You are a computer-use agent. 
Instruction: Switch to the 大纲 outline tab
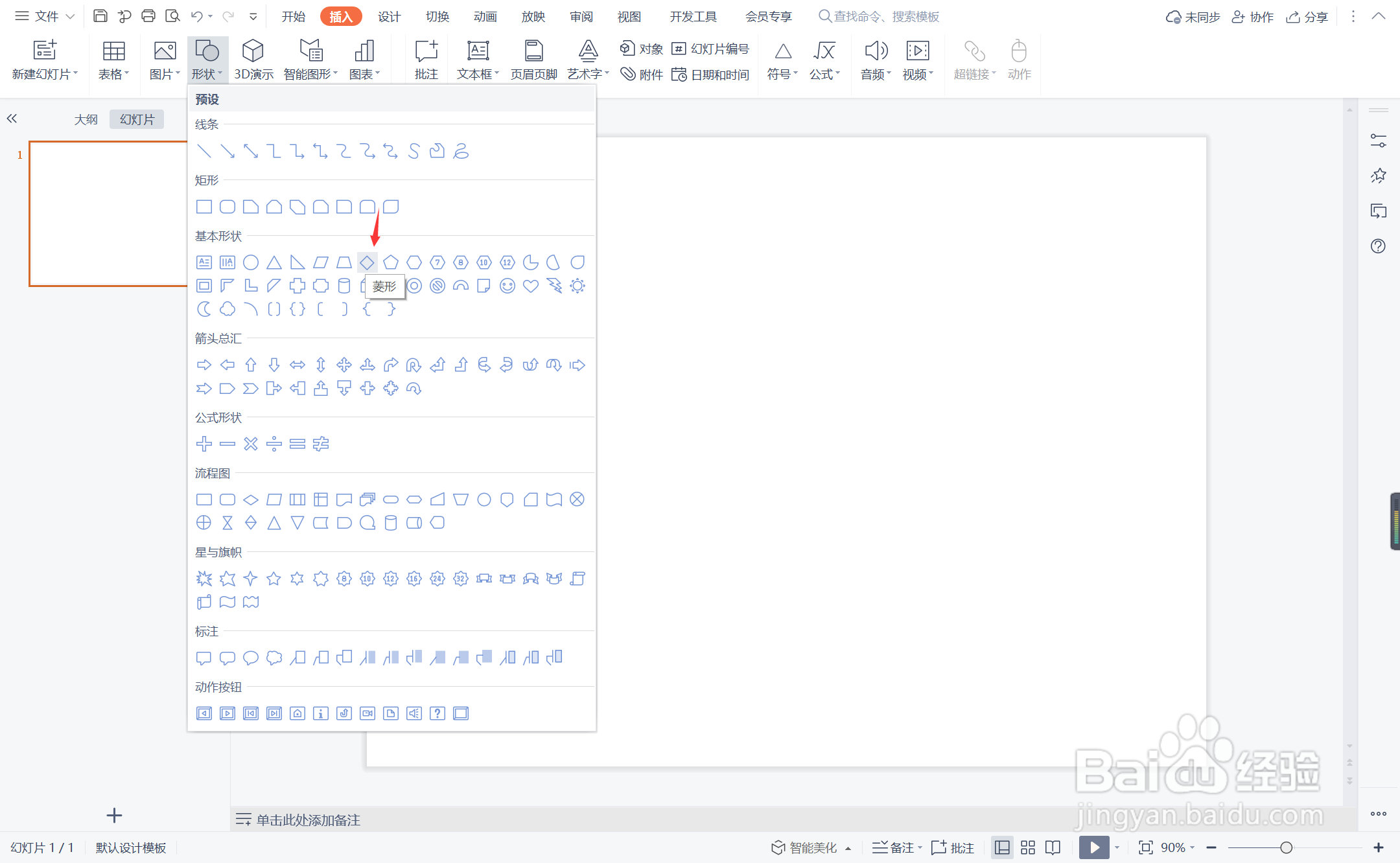click(x=86, y=119)
